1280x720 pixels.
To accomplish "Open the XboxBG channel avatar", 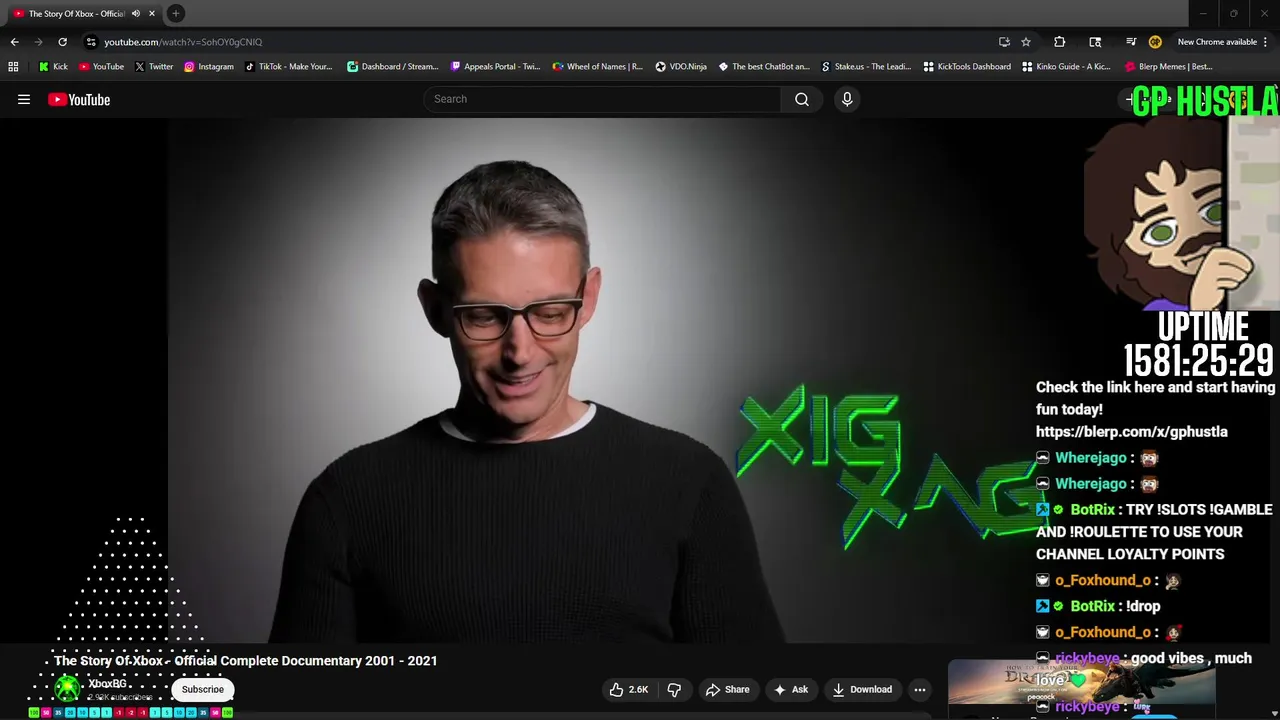I will (67, 688).
